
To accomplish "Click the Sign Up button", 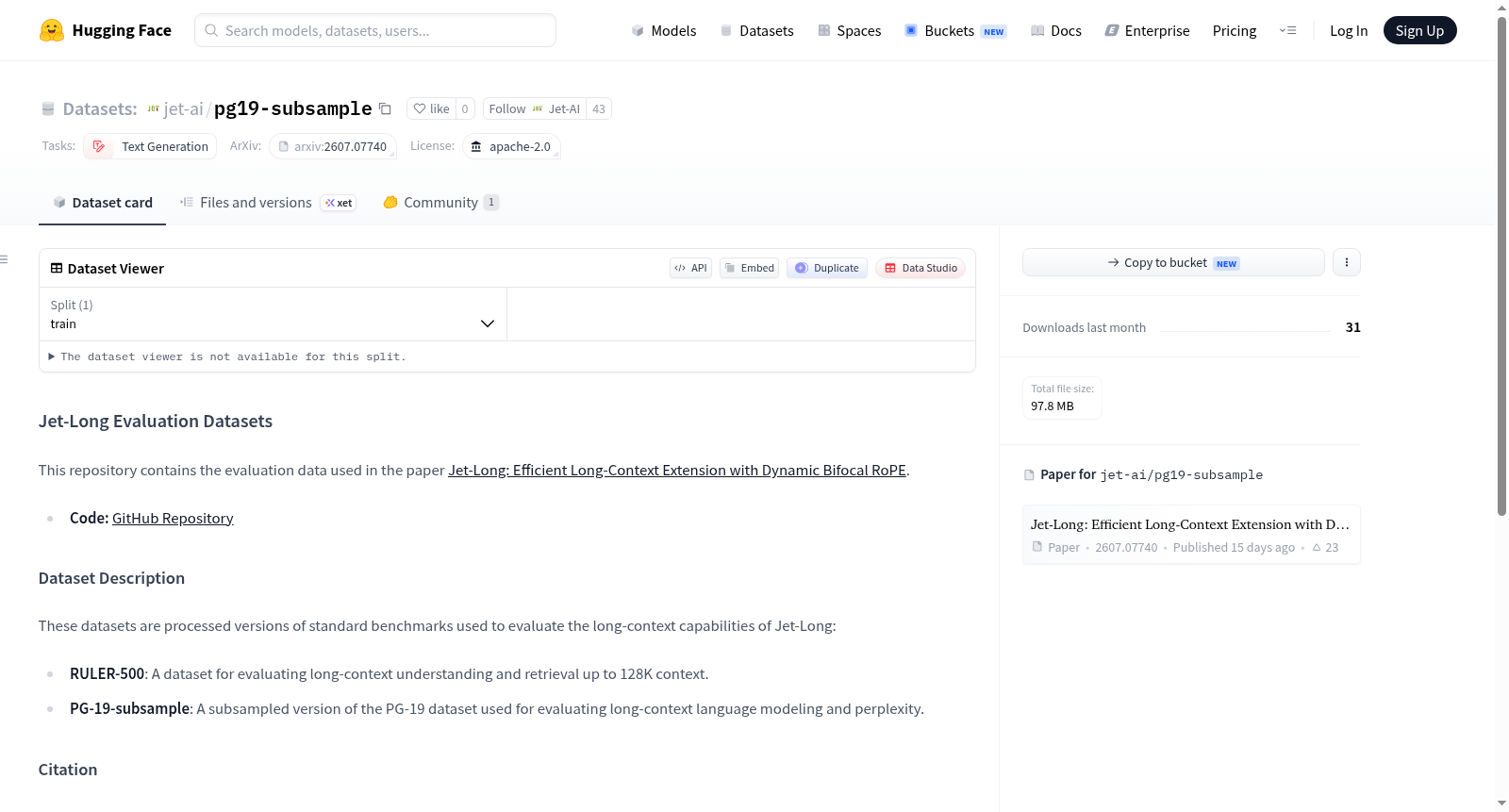I will pos(1419,30).
